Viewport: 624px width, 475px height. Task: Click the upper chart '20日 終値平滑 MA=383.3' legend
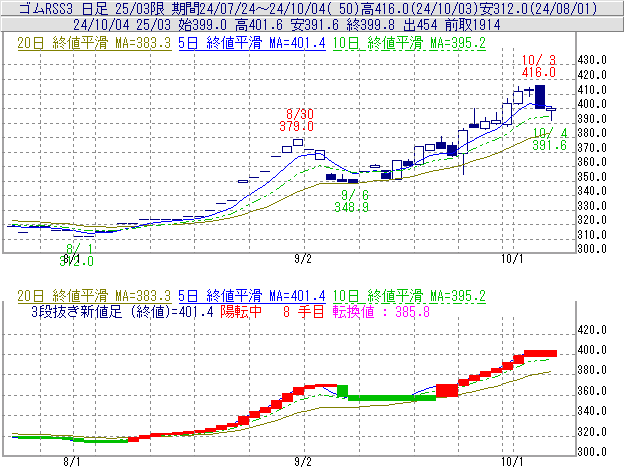pyautogui.click(x=94, y=43)
